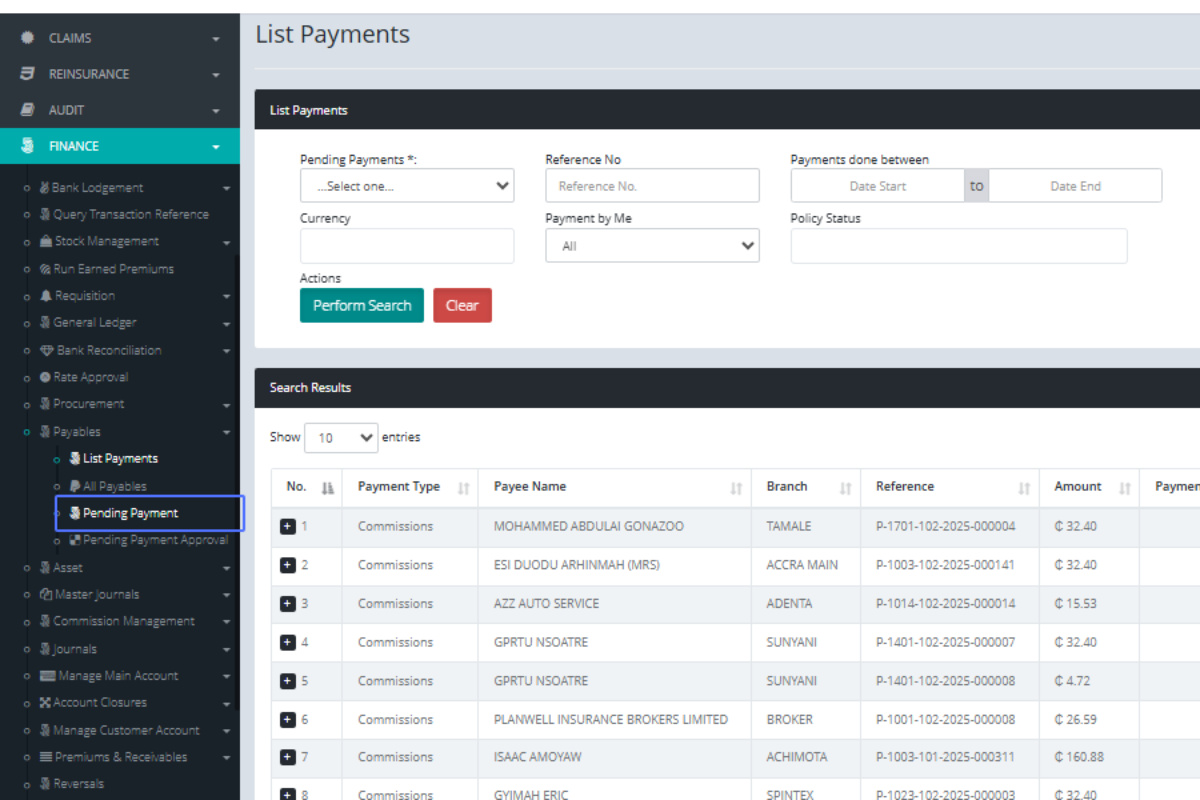The width and height of the screenshot is (1200, 800).
Task: Select All Payables in sidebar
Action: [115, 486]
